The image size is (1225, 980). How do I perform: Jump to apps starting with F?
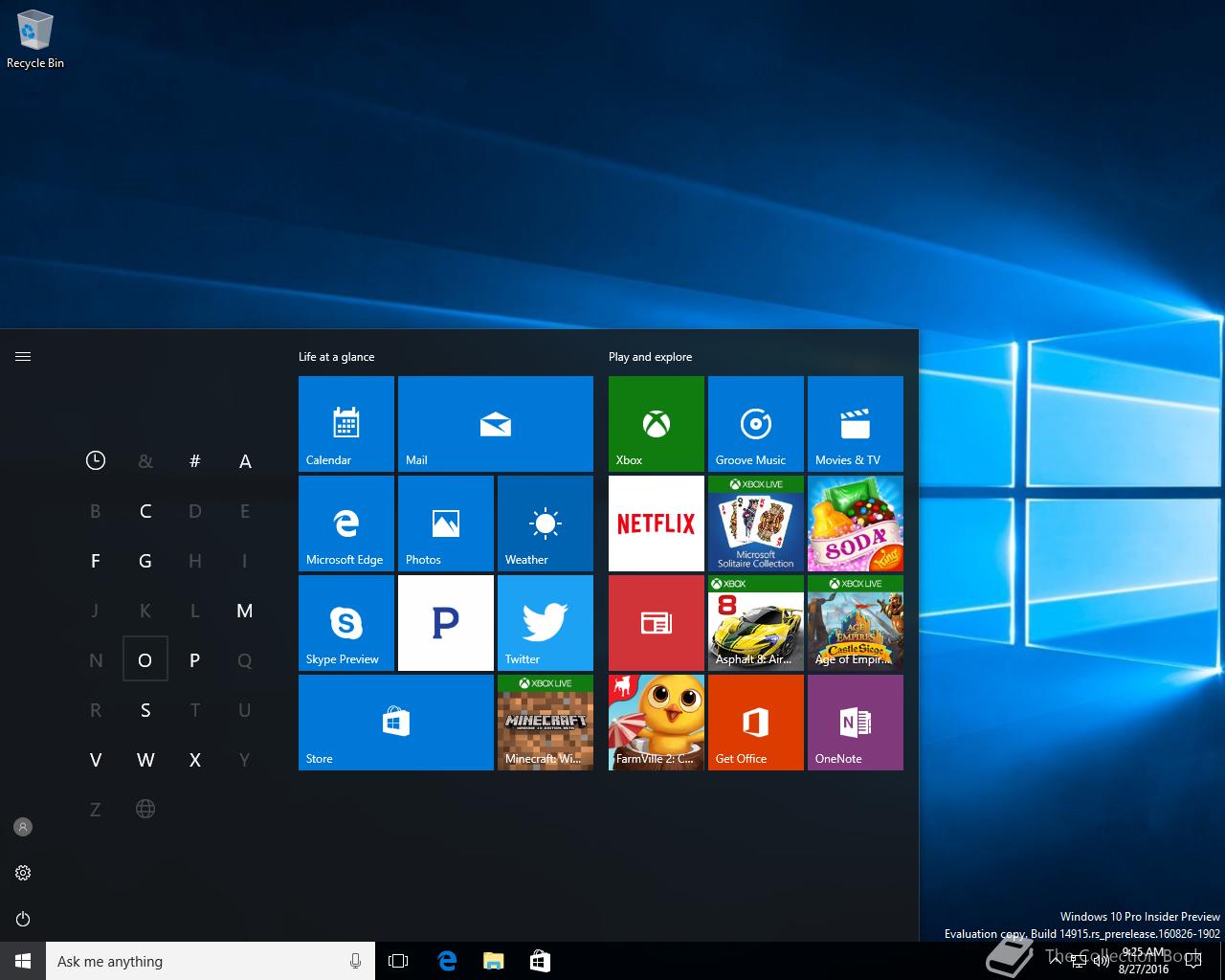pos(96,561)
